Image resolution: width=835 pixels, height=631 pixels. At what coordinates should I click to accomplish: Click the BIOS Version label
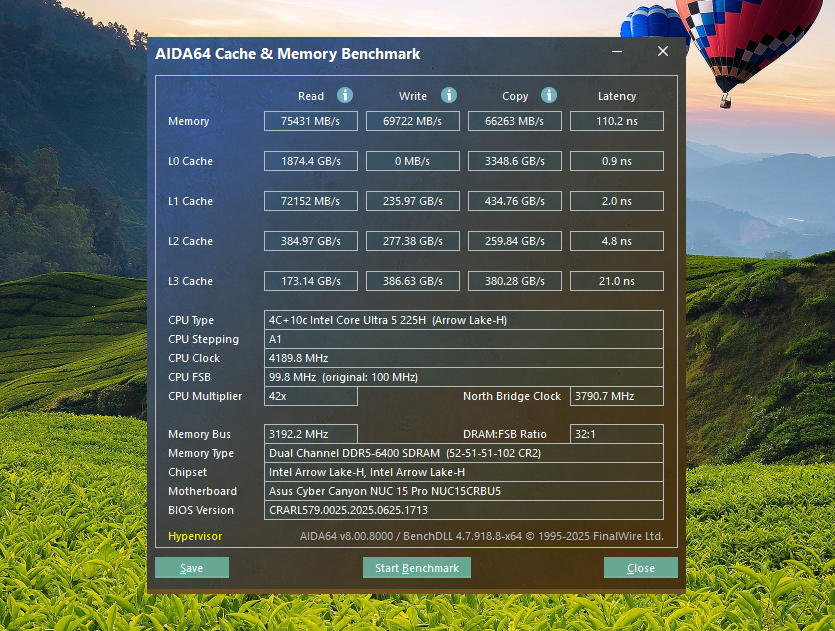coord(201,510)
